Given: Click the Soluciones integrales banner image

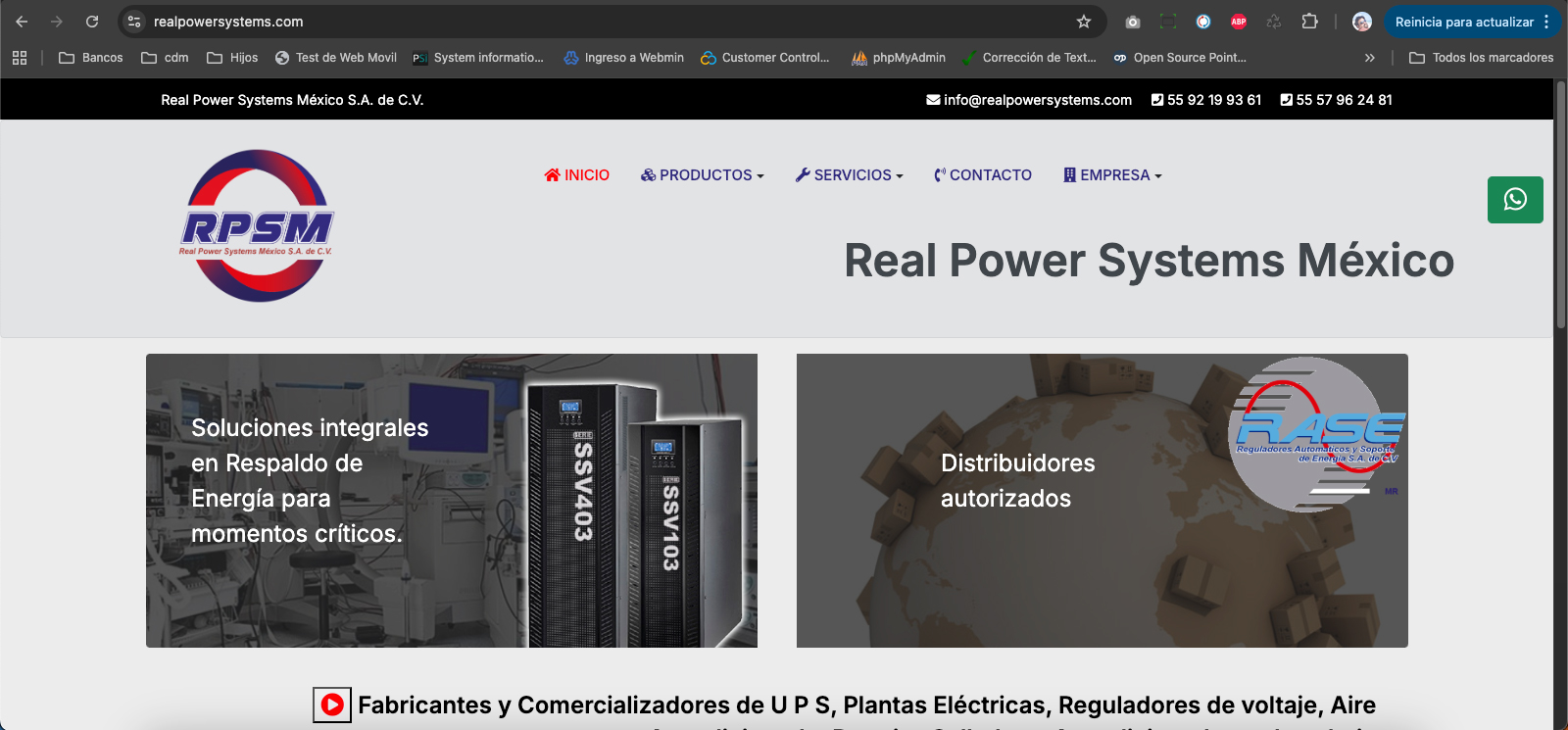Looking at the screenshot, I should [x=452, y=501].
